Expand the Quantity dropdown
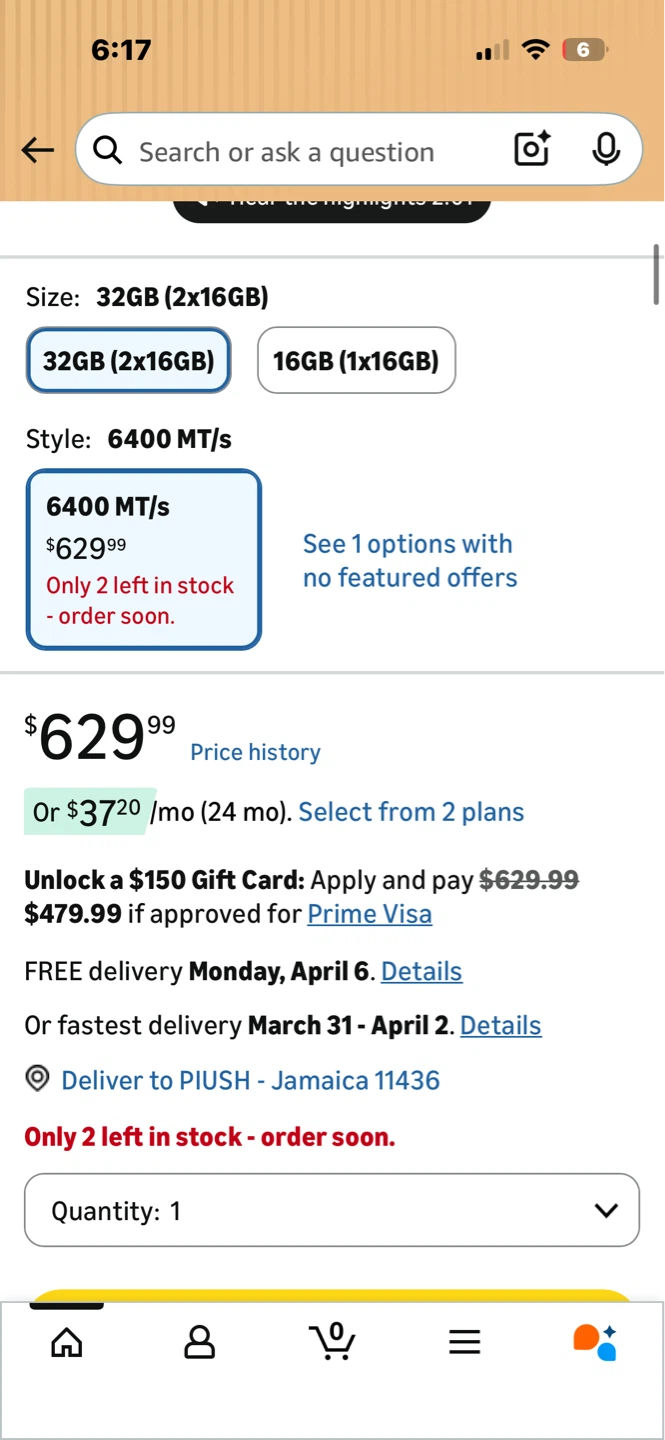The image size is (665, 1440). coord(332,1210)
